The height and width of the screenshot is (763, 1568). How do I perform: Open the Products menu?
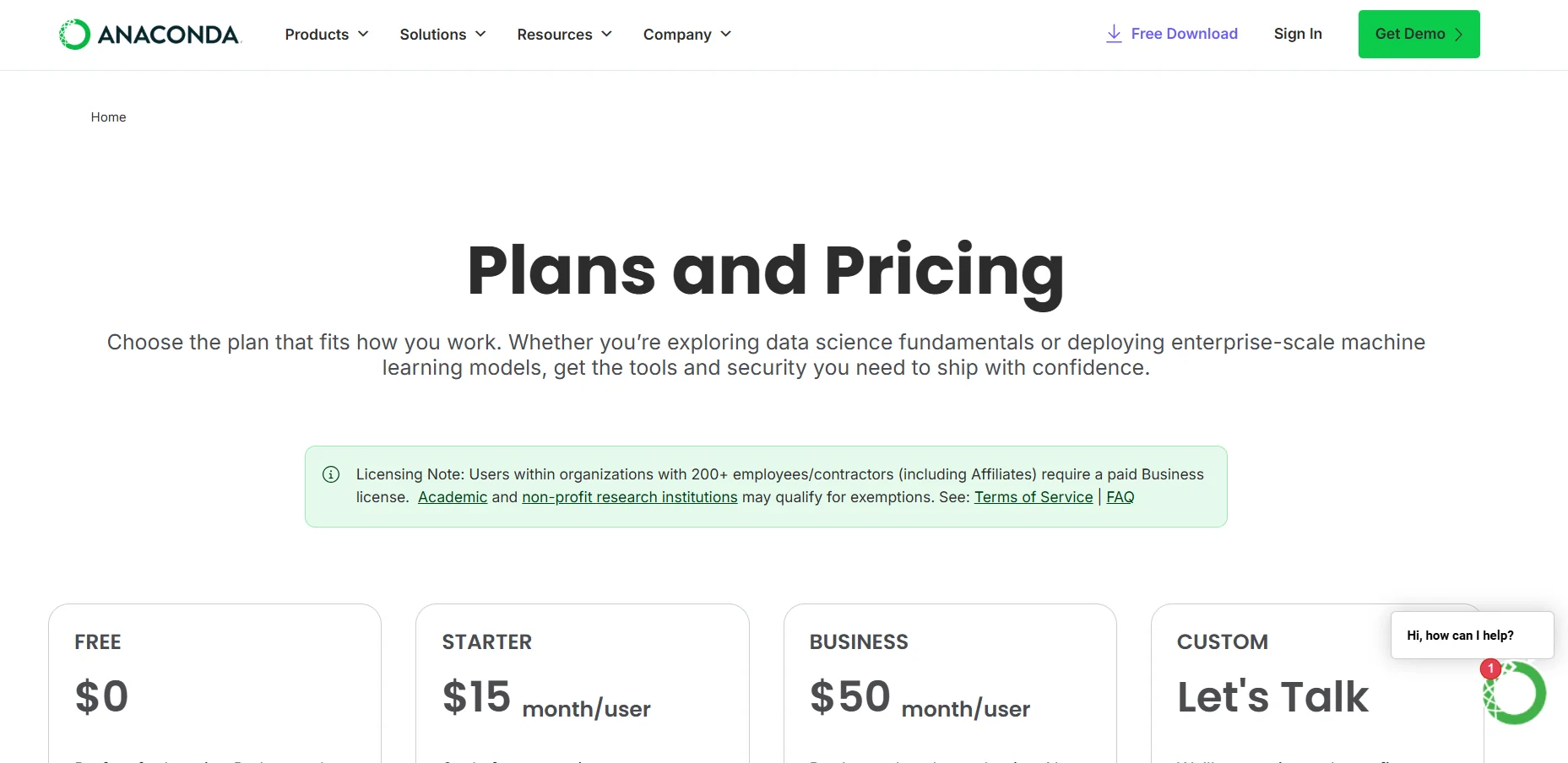(317, 35)
